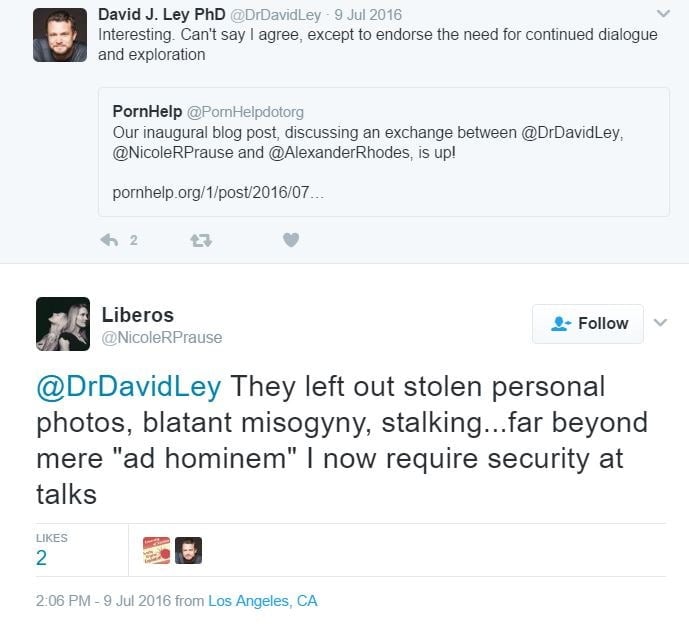
Task: Expand top tweet options chevron
Action: click(x=662, y=14)
